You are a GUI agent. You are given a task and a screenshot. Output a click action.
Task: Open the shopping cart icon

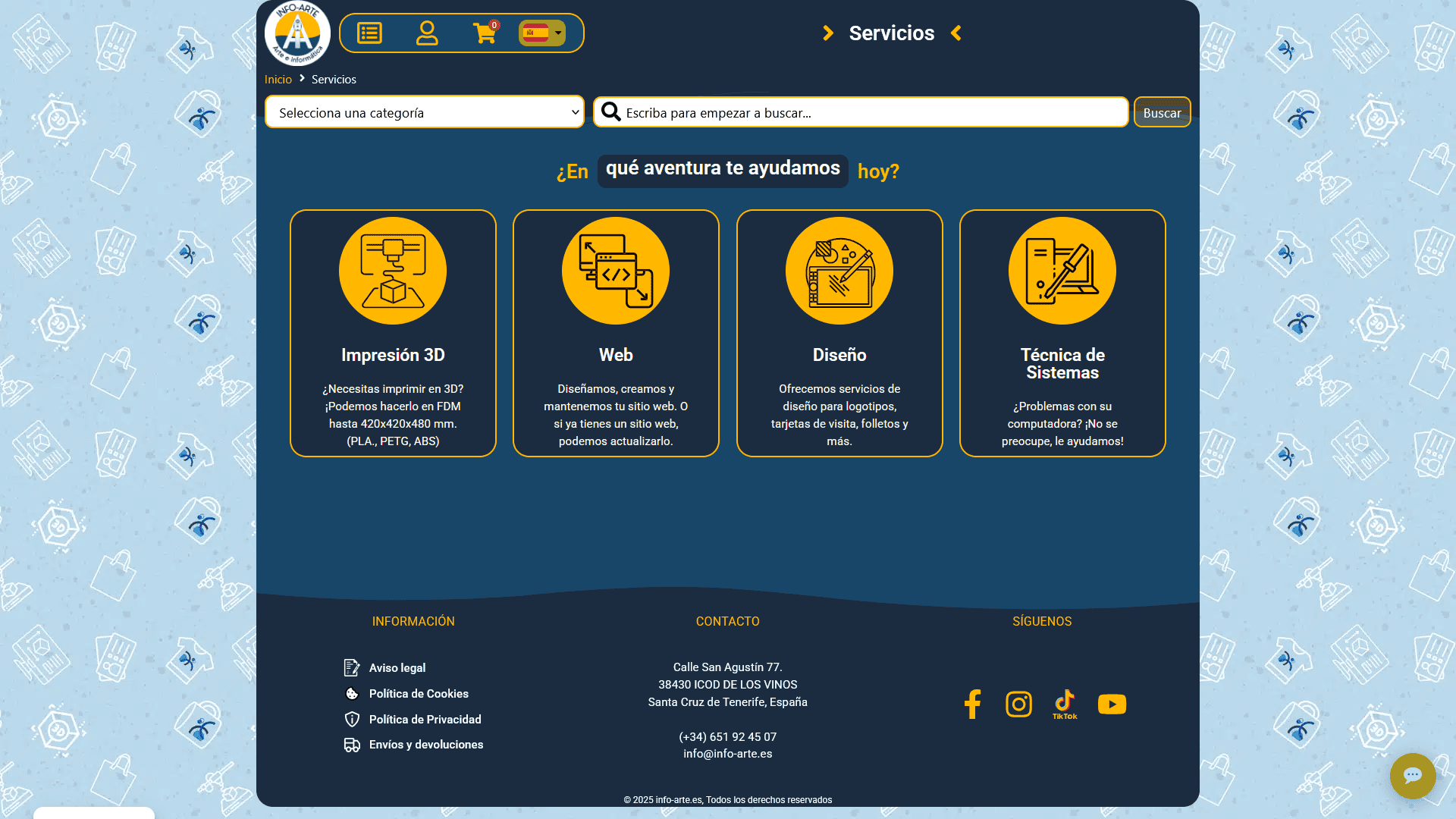click(485, 33)
